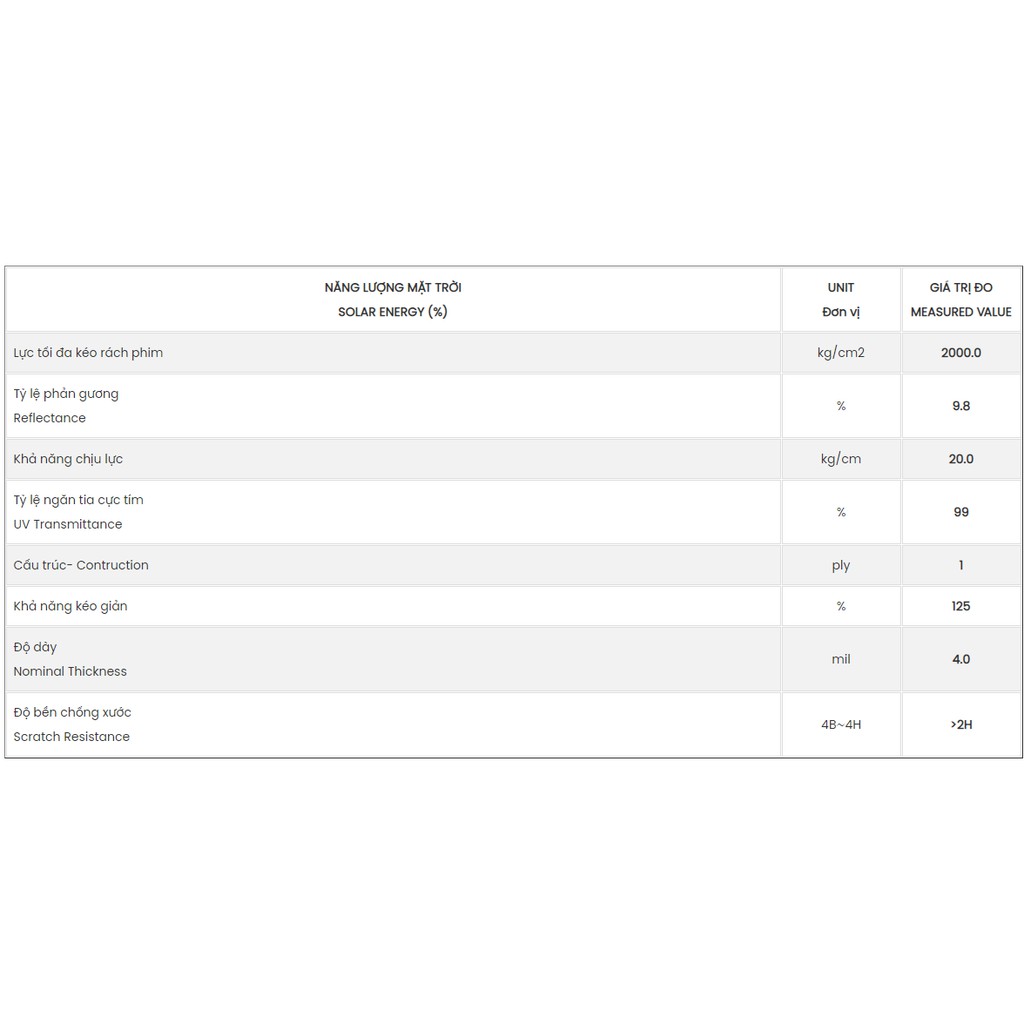Click the 'Cấu trúc- Contruction' row label
Screen dimensions: 1024x1024
click(81, 565)
